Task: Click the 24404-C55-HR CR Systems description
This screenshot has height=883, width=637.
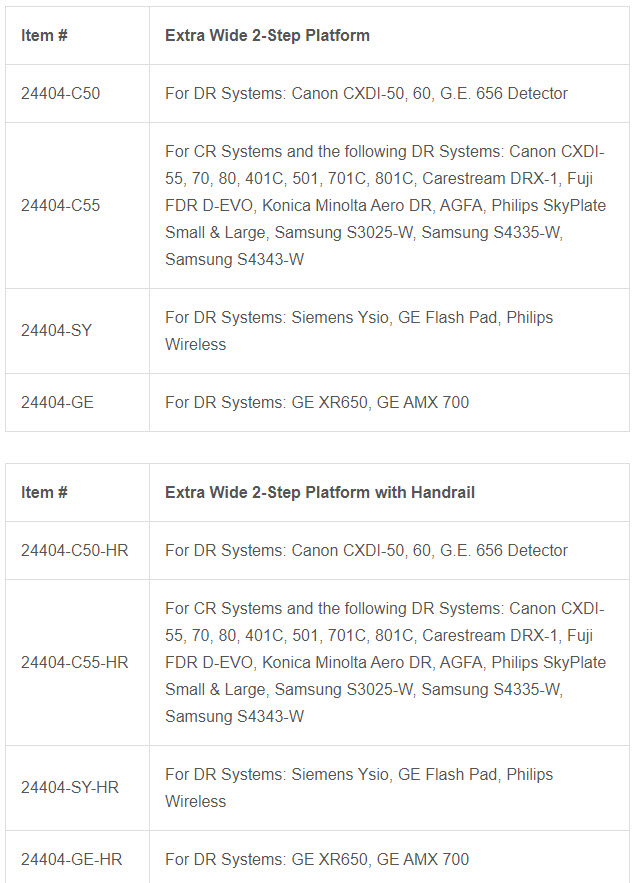Action: coord(385,662)
